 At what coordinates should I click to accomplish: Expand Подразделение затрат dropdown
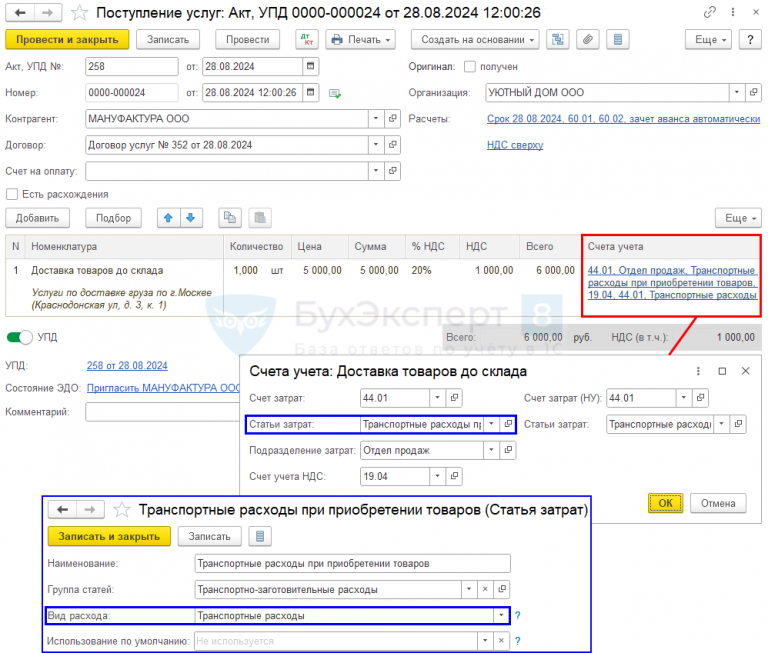(x=491, y=450)
